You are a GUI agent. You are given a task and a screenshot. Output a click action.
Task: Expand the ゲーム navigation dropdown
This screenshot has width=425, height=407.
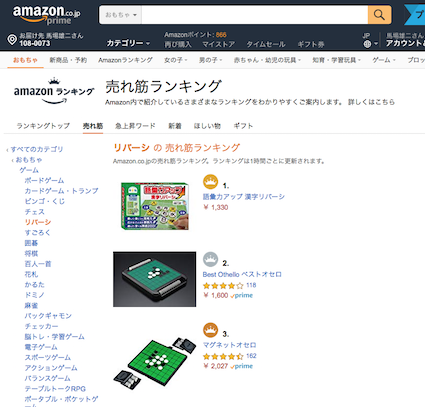pyautogui.click(x=384, y=60)
